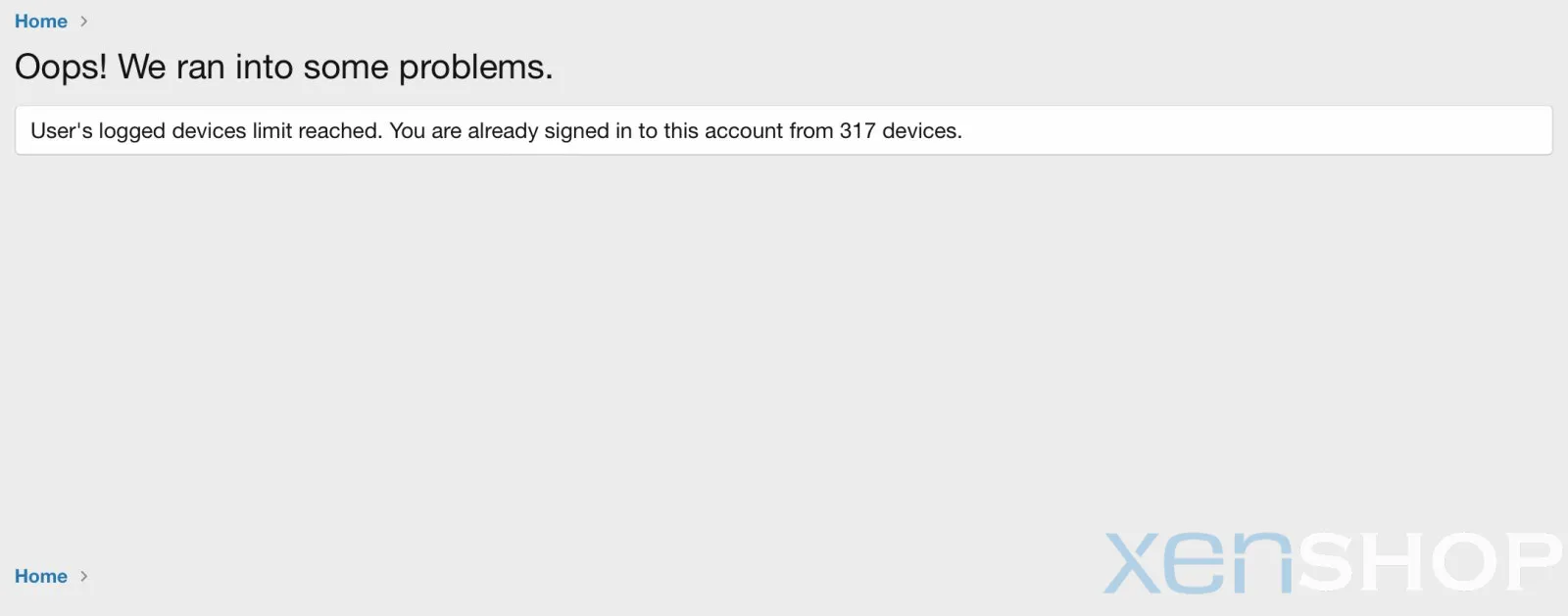
Task: Click the letter "O" in the SHOP logo
Action: [1466, 563]
